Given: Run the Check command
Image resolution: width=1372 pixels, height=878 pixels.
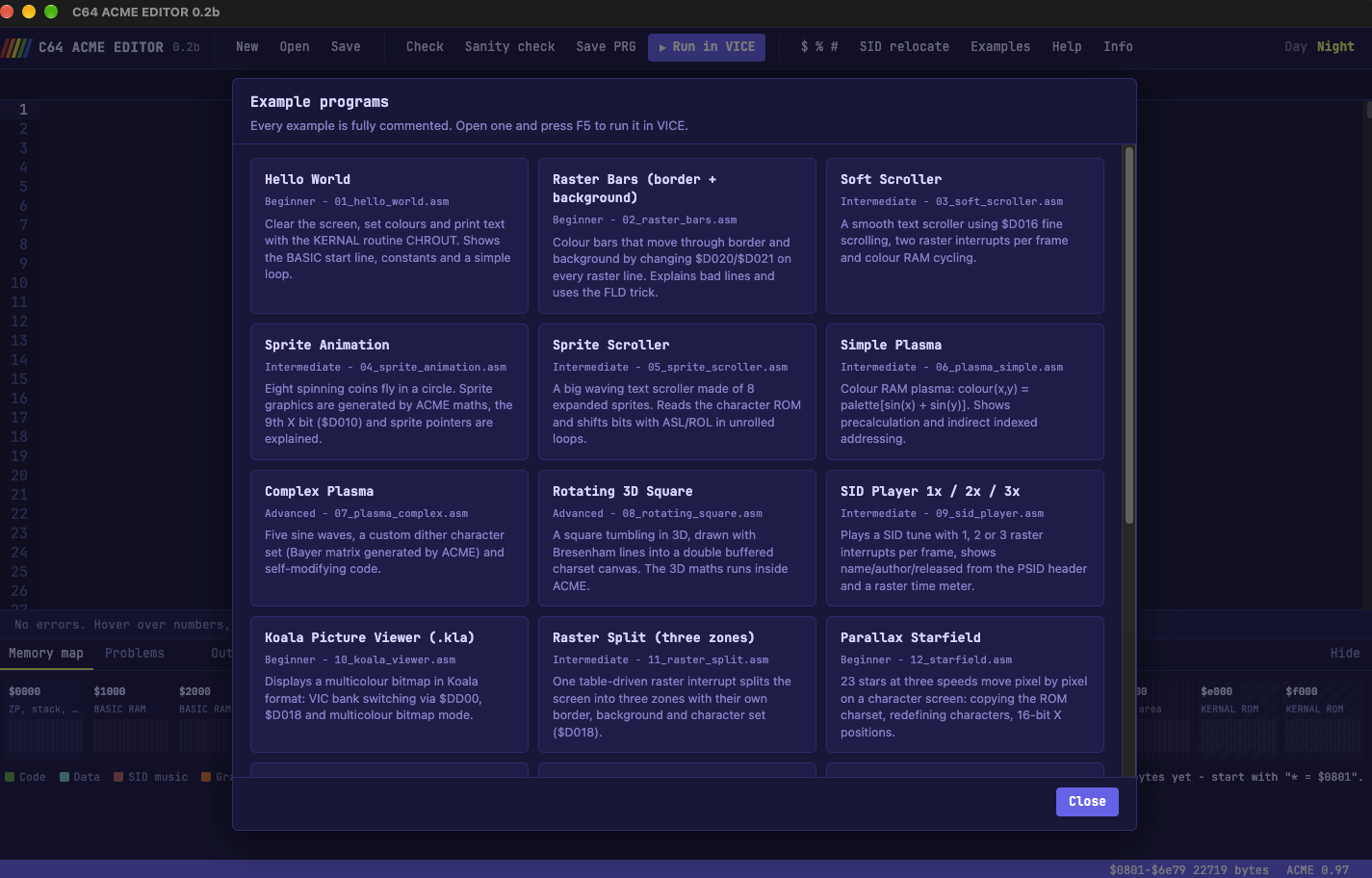Looking at the screenshot, I should pyautogui.click(x=425, y=47).
